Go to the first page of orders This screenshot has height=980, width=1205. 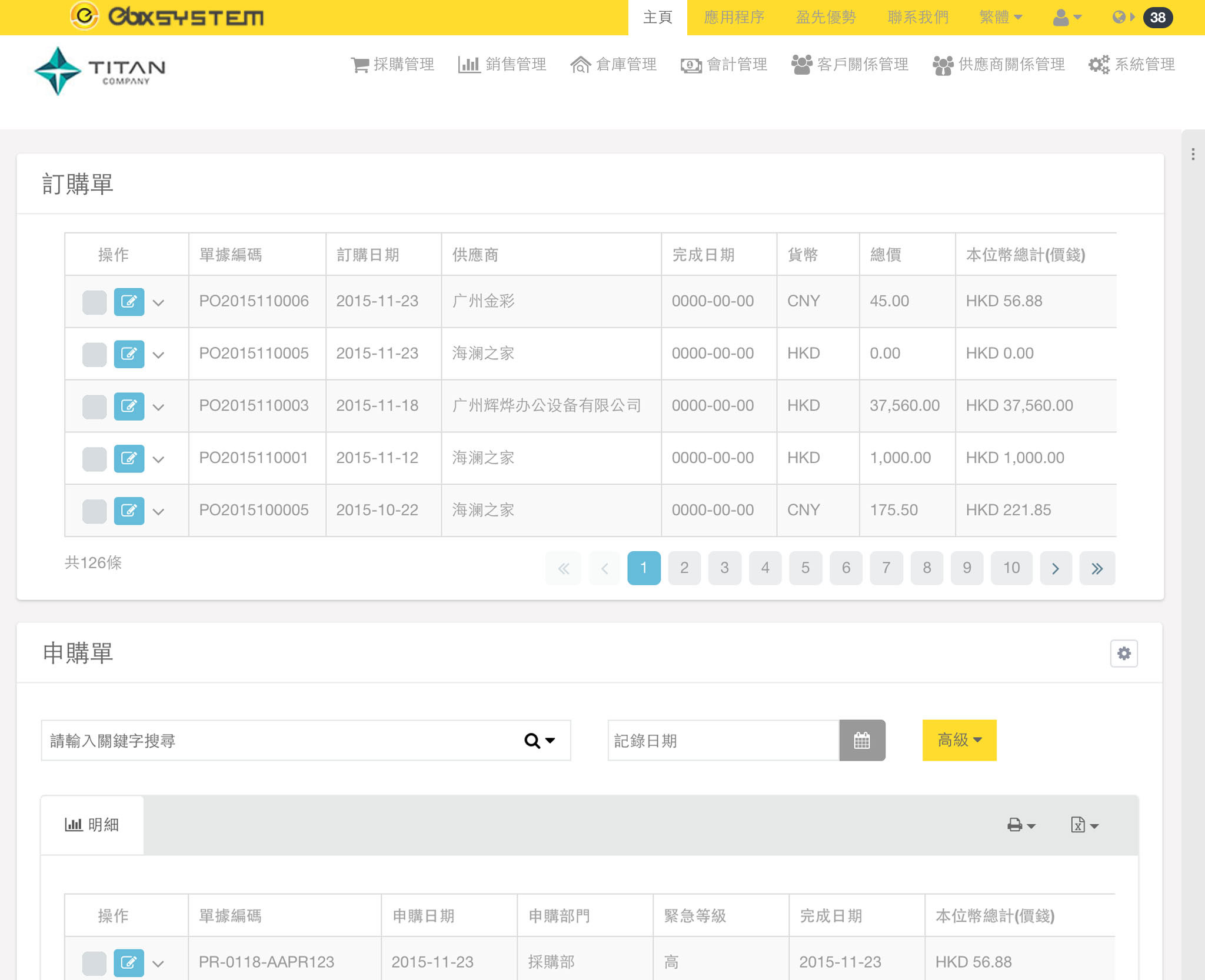[x=563, y=568]
